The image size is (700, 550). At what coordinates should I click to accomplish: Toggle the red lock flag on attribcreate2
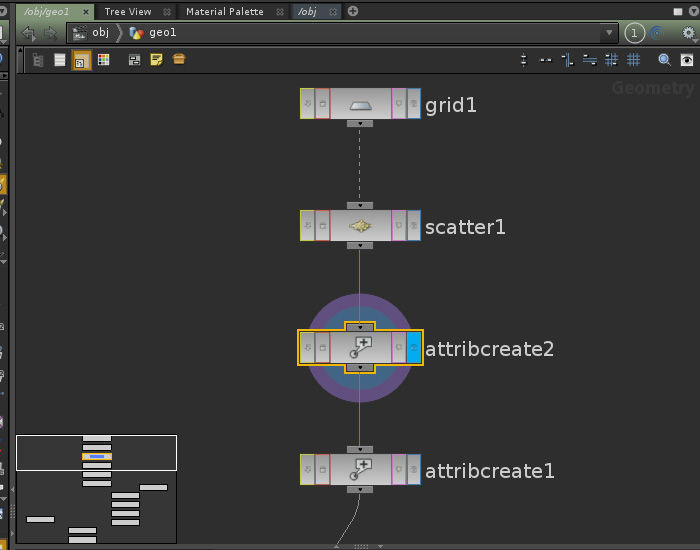[x=322, y=348]
